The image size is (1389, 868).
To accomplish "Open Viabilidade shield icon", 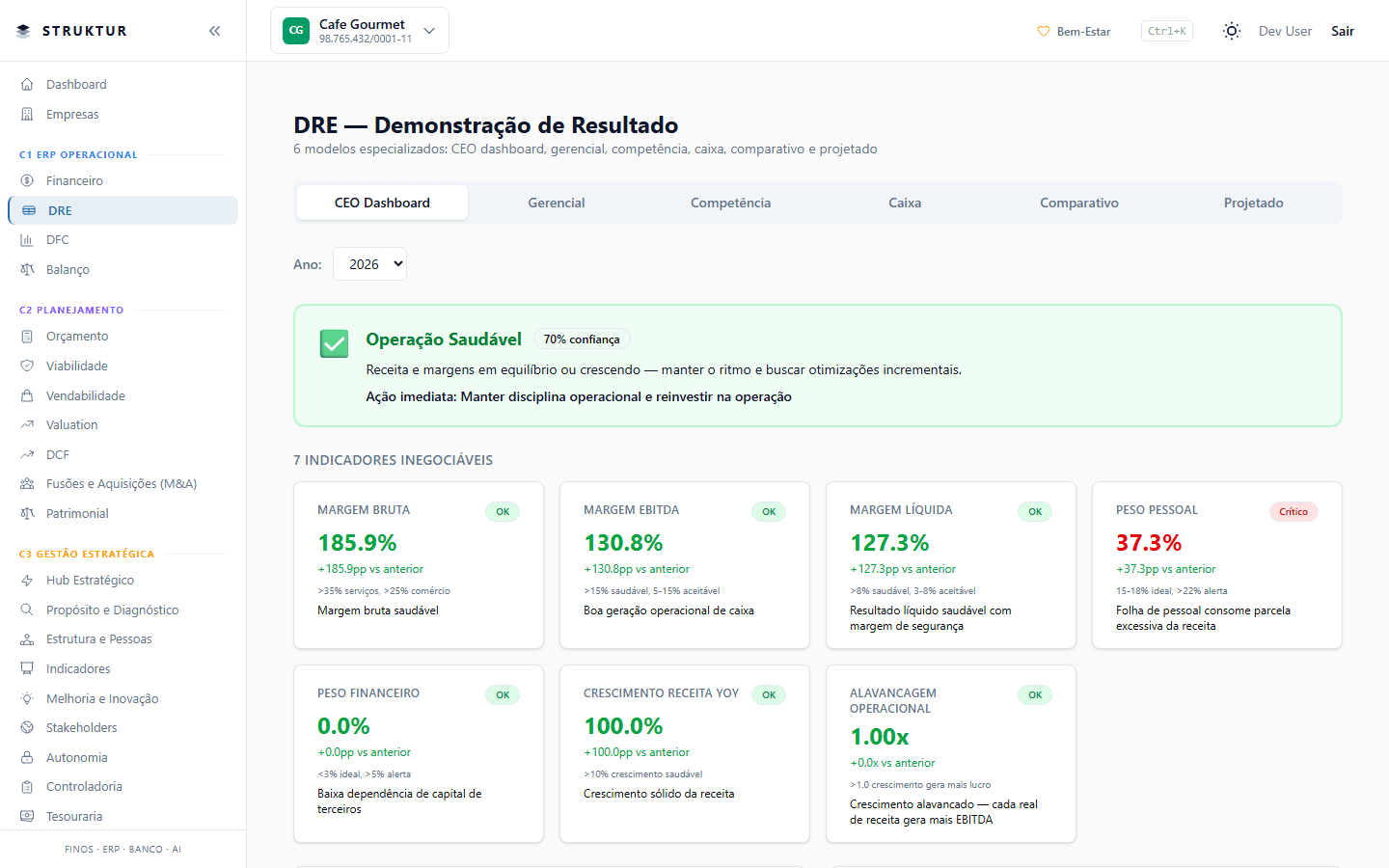I will (27, 366).
